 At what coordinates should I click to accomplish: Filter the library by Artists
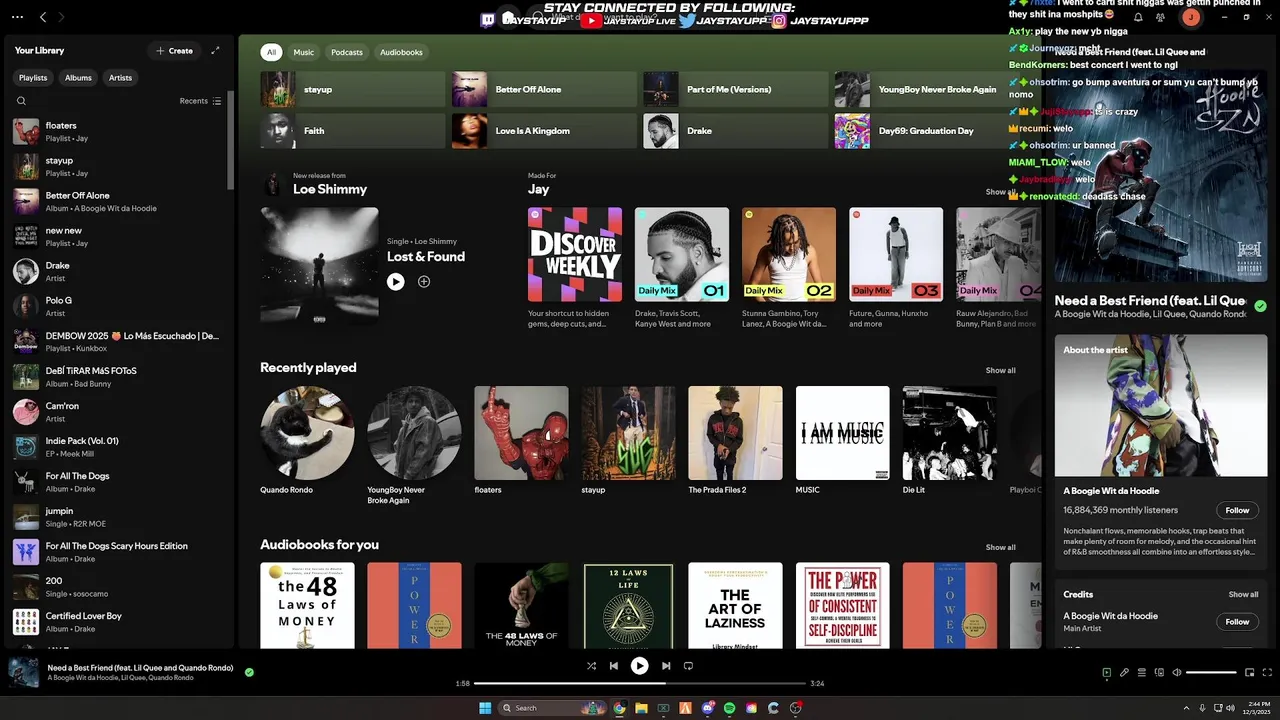click(120, 78)
